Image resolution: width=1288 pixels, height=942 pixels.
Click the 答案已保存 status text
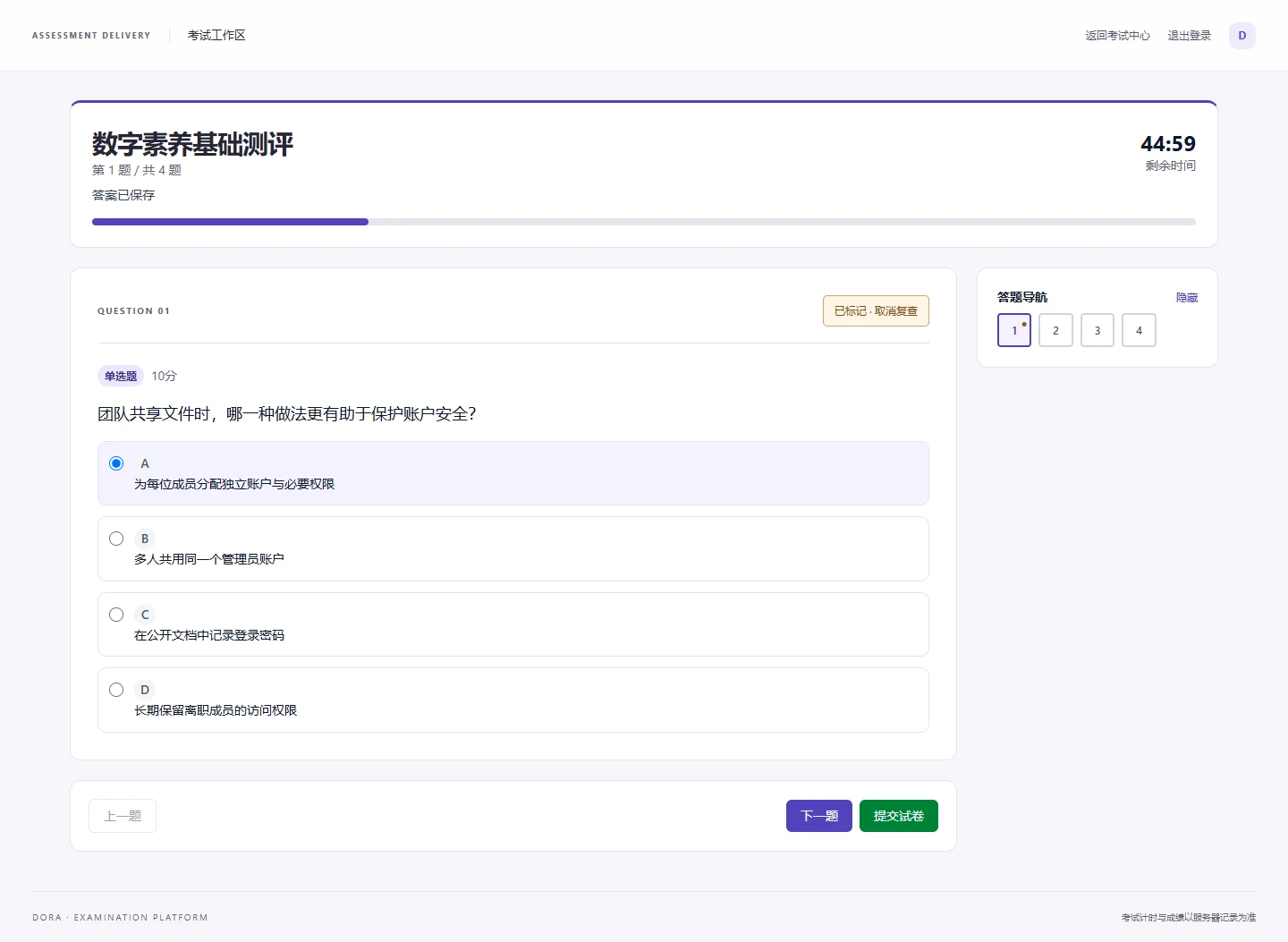(x=123, y=195)
